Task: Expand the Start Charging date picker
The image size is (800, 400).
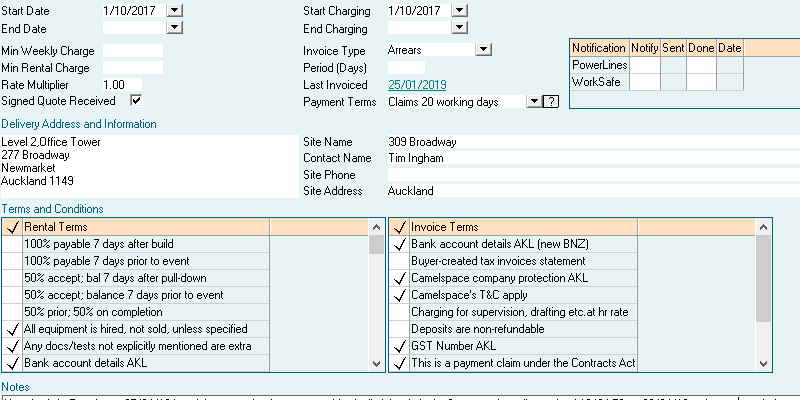Action: 458,10
